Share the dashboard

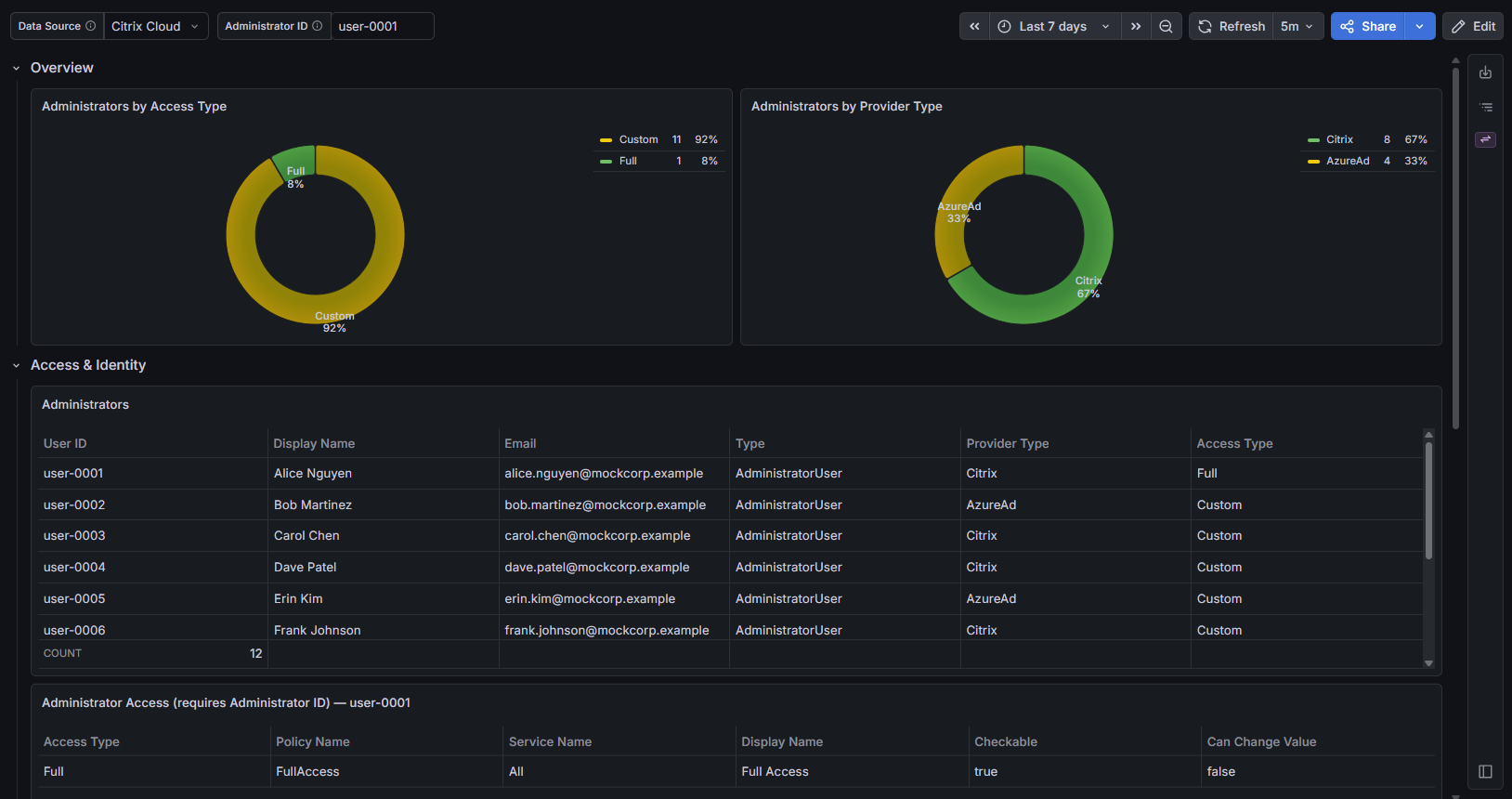tap(1368, 26)
